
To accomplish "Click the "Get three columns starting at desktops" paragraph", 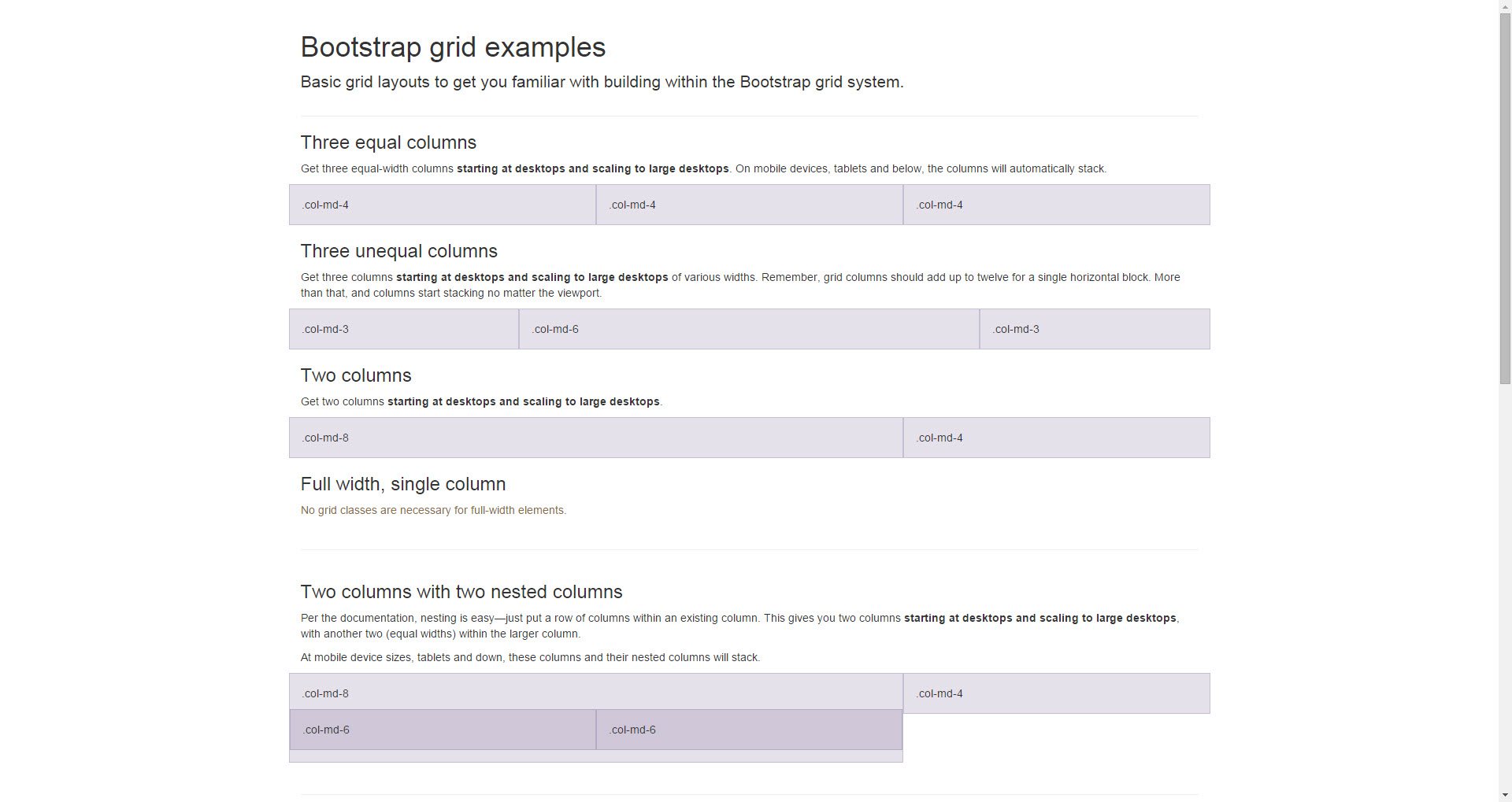I will click(x=740, y=285).
